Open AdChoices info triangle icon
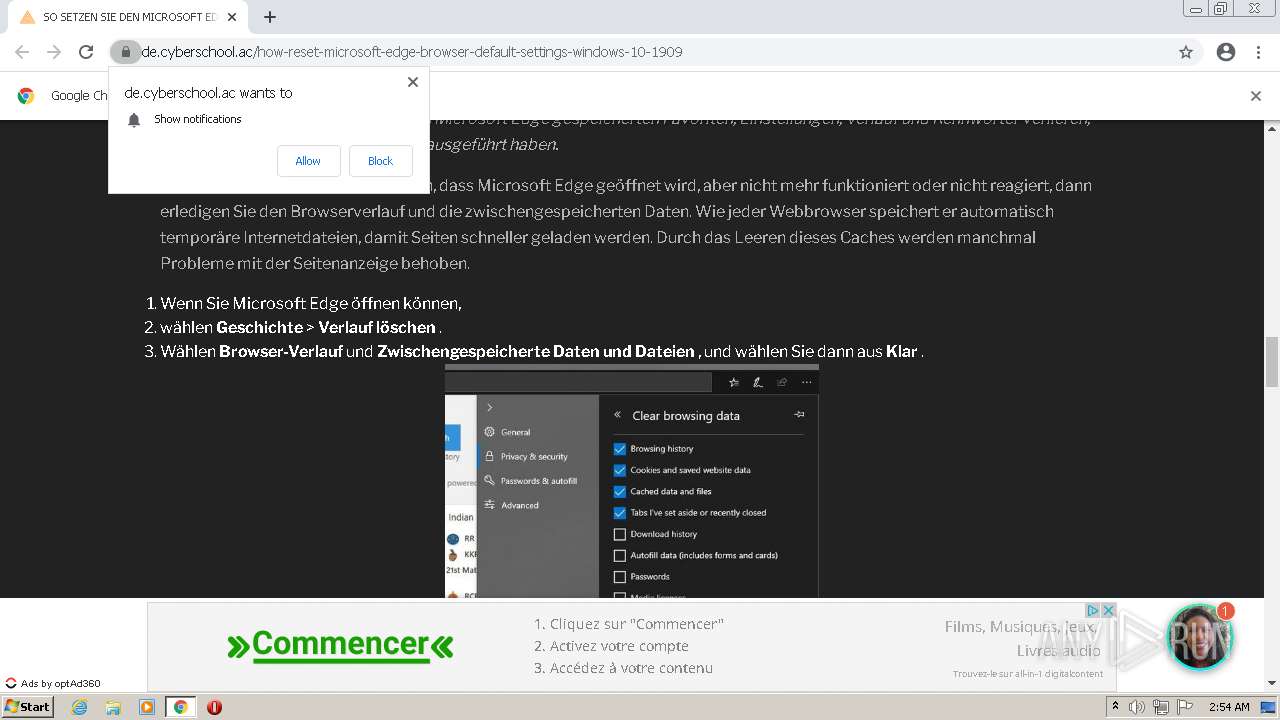This screenshot has height=720, width=1280. pyautogui.click(x=1093, y=610)
